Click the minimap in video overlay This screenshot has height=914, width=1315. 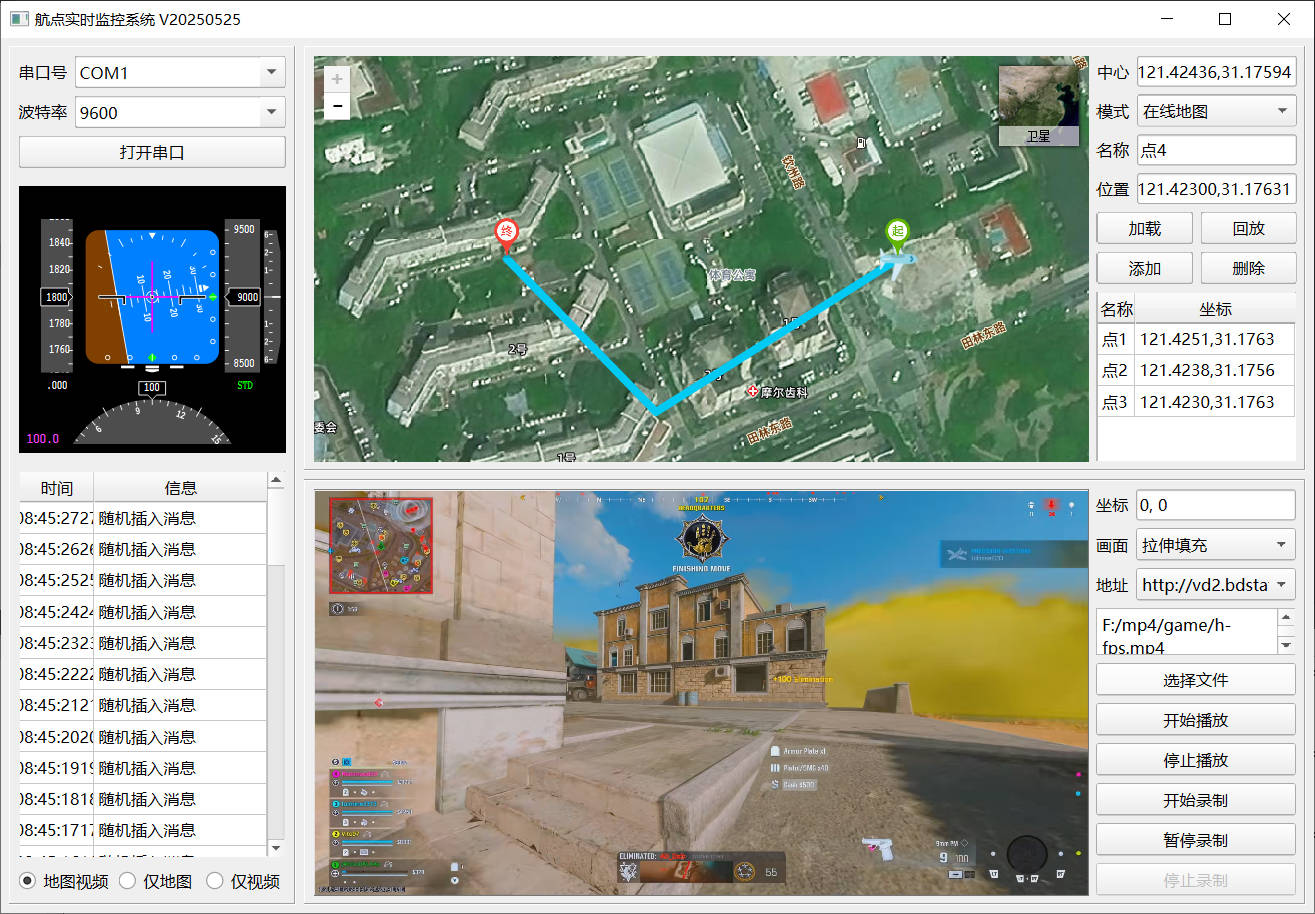click(x=380, y=545)
